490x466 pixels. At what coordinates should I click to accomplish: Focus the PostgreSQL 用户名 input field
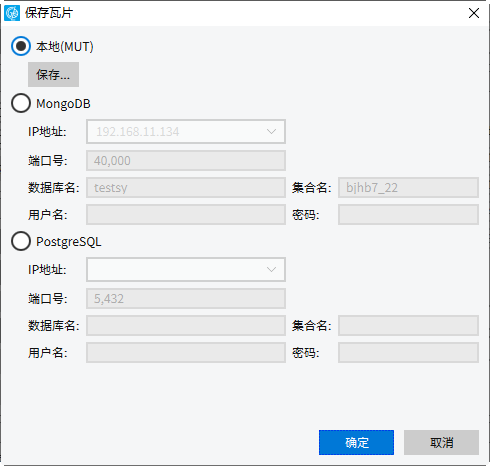[186, 352]
